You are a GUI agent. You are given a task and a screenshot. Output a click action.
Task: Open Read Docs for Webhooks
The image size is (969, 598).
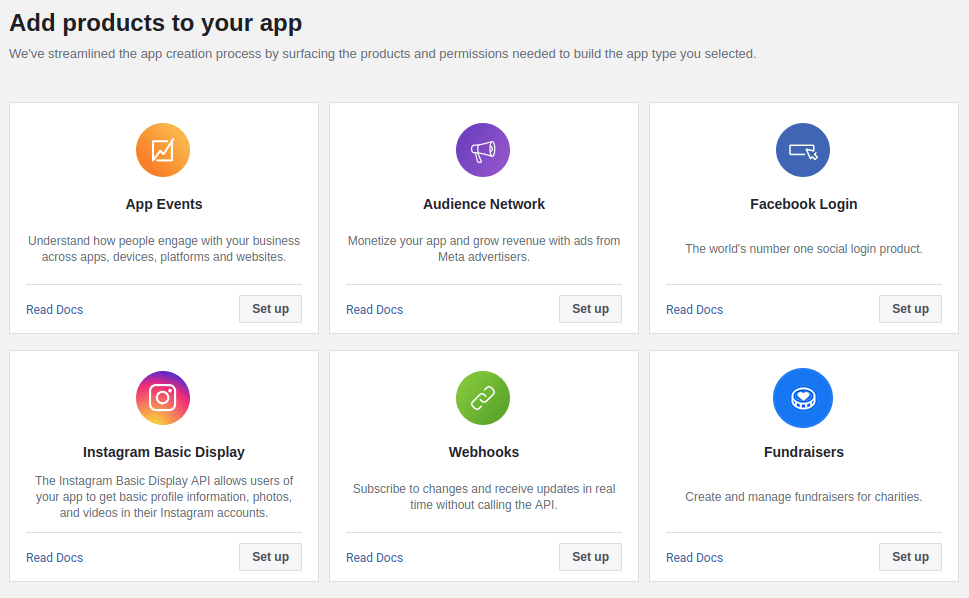click(x=374, y=557)
